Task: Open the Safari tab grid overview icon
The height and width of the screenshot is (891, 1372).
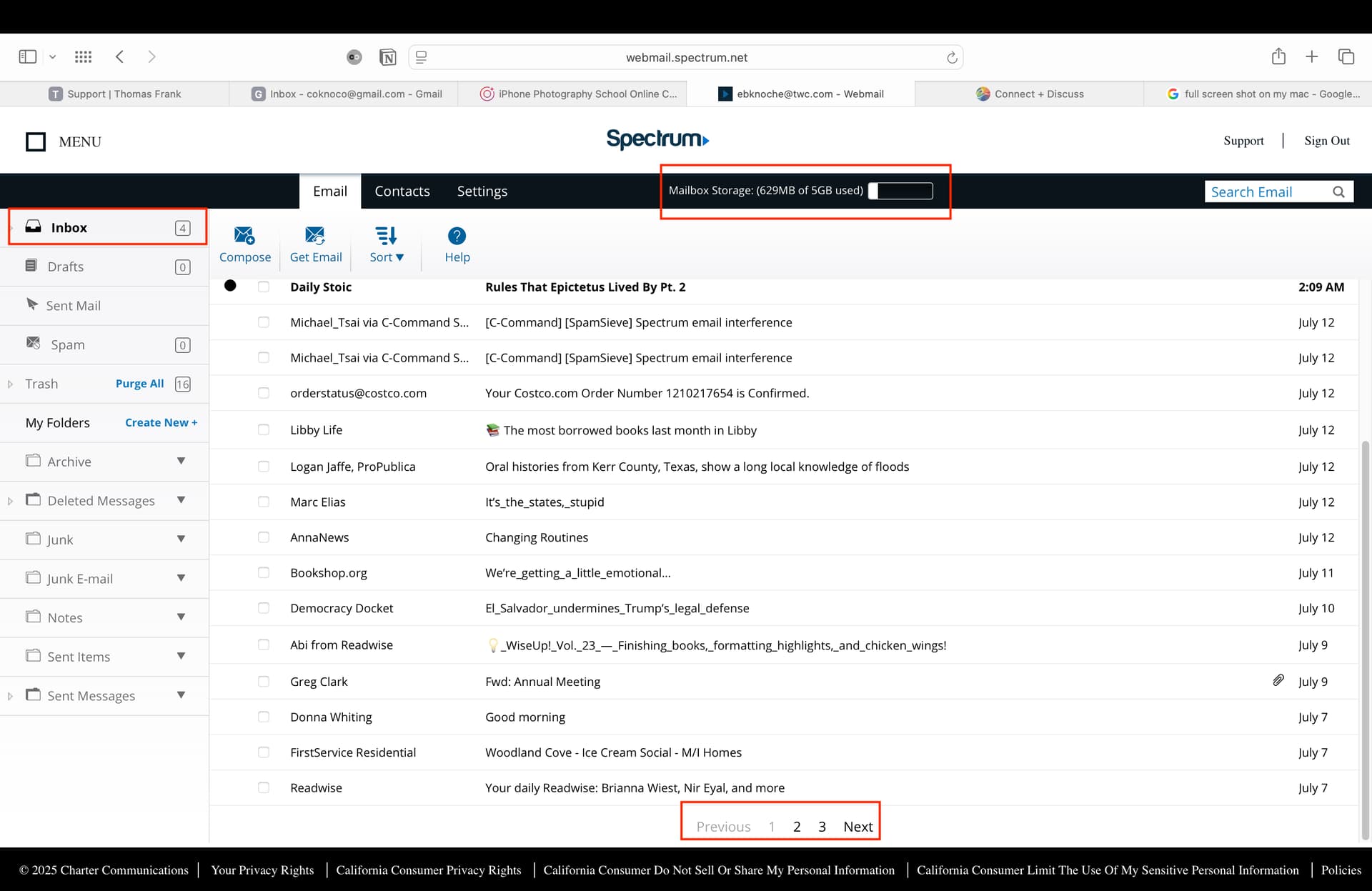Action: 84,56
